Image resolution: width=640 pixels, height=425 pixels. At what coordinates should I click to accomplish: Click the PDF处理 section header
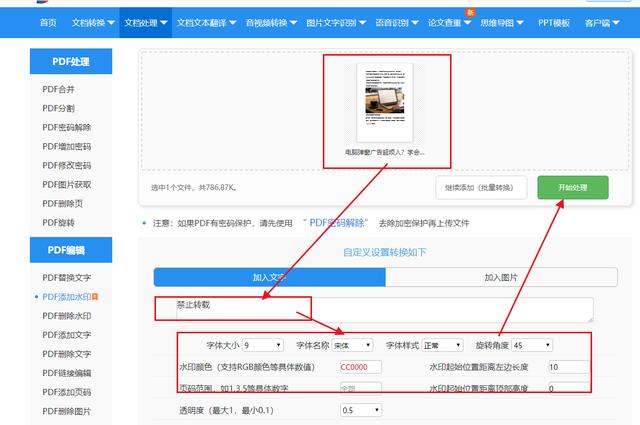pos(71,62)
